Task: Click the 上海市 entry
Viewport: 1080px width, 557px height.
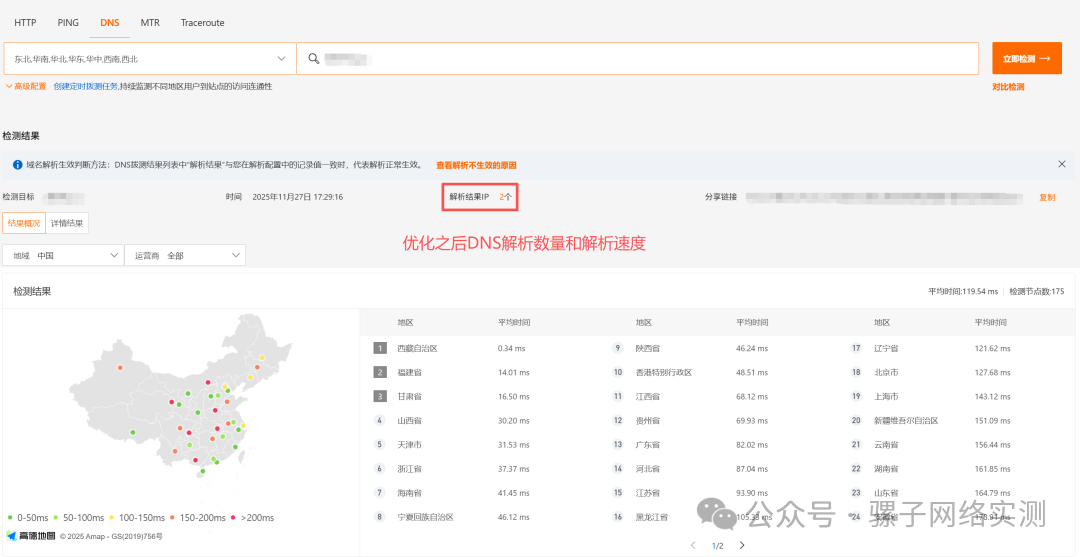Action: coord(886,397)
